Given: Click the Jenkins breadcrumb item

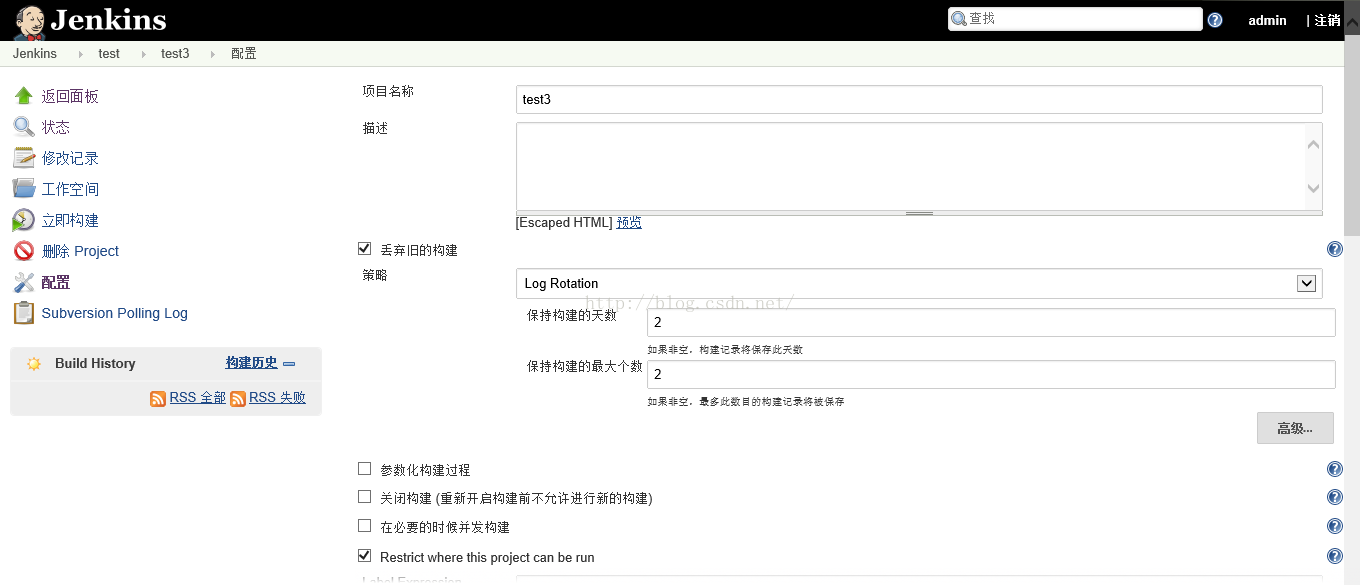Looking at the screenshot, I should (x=35, y=53).
